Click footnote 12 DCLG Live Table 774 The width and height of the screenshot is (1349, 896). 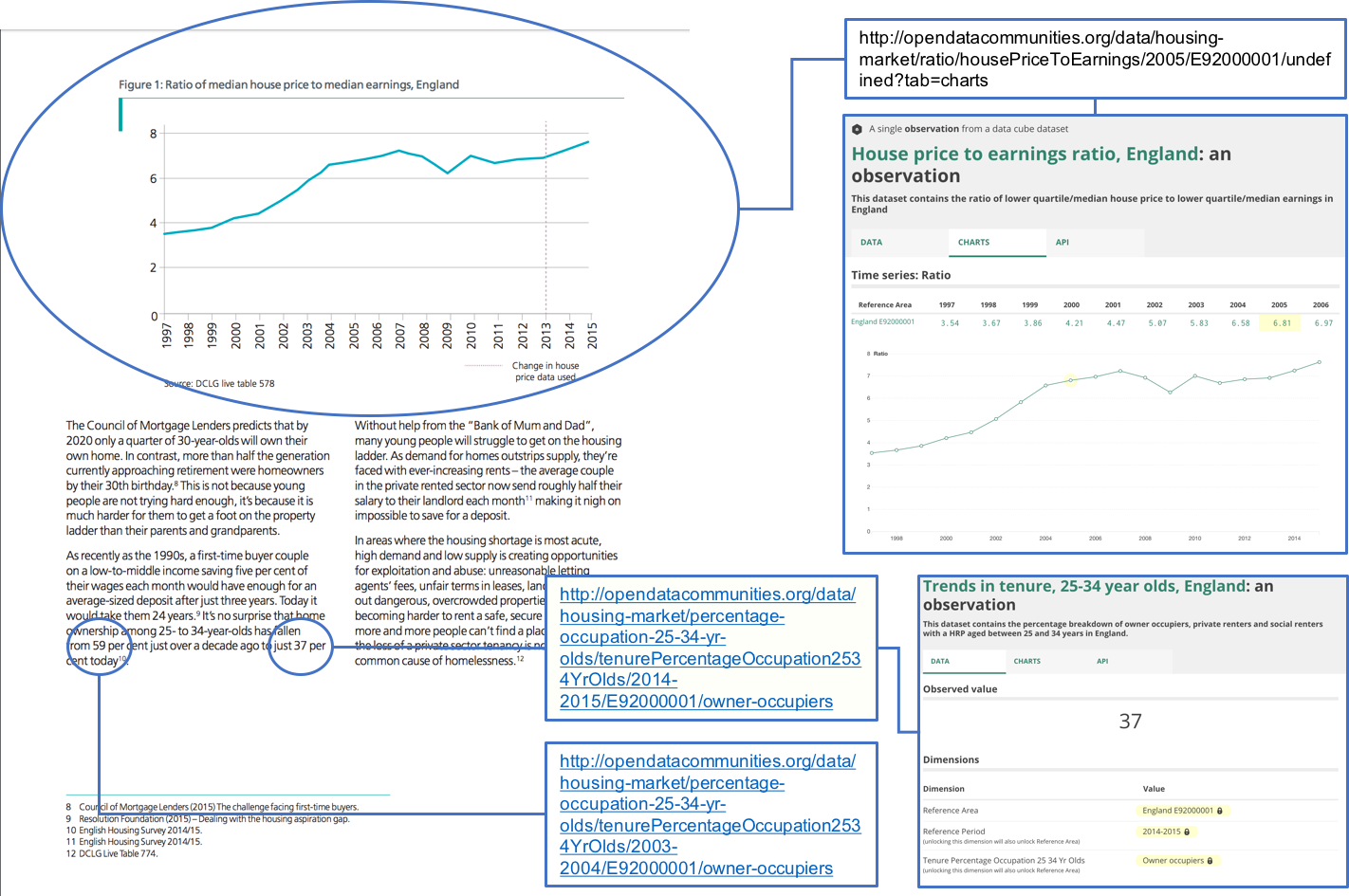click(x=111, y=853)
